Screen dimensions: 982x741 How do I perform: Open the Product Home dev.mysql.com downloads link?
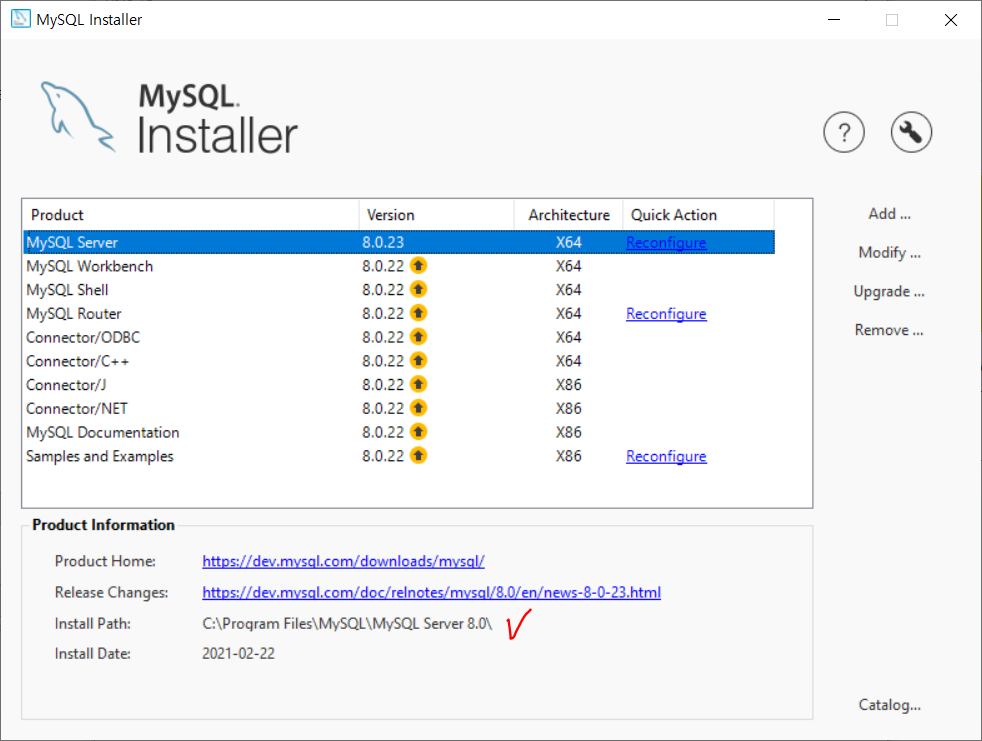click(343, 561)
